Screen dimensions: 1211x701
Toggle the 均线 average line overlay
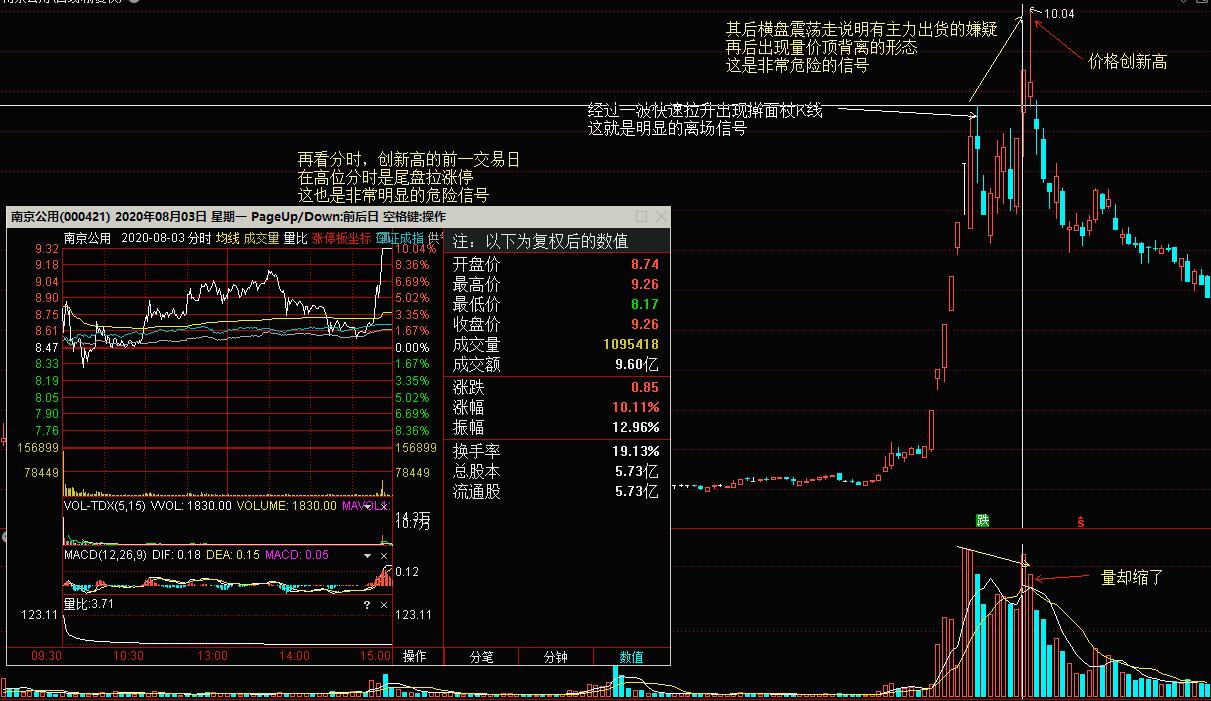[x=227, y=238]
